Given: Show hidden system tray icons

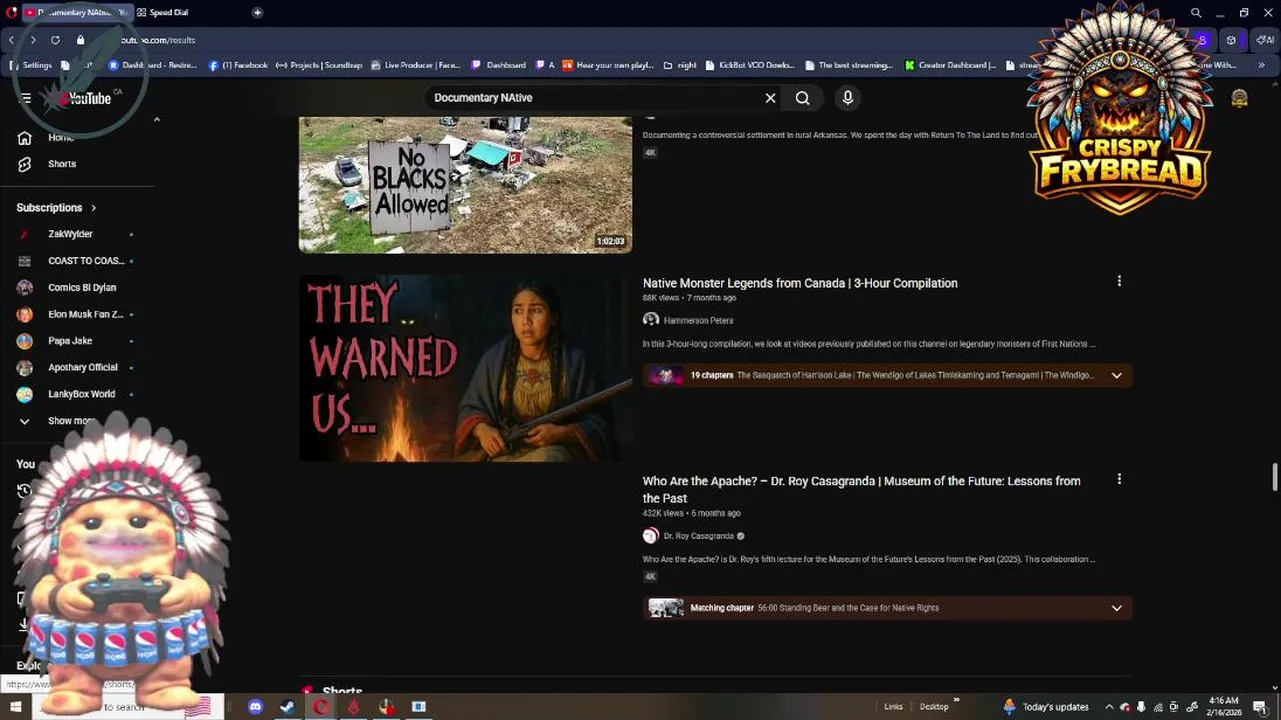Looking at the screenshot, I should [x=1109, y=707].
